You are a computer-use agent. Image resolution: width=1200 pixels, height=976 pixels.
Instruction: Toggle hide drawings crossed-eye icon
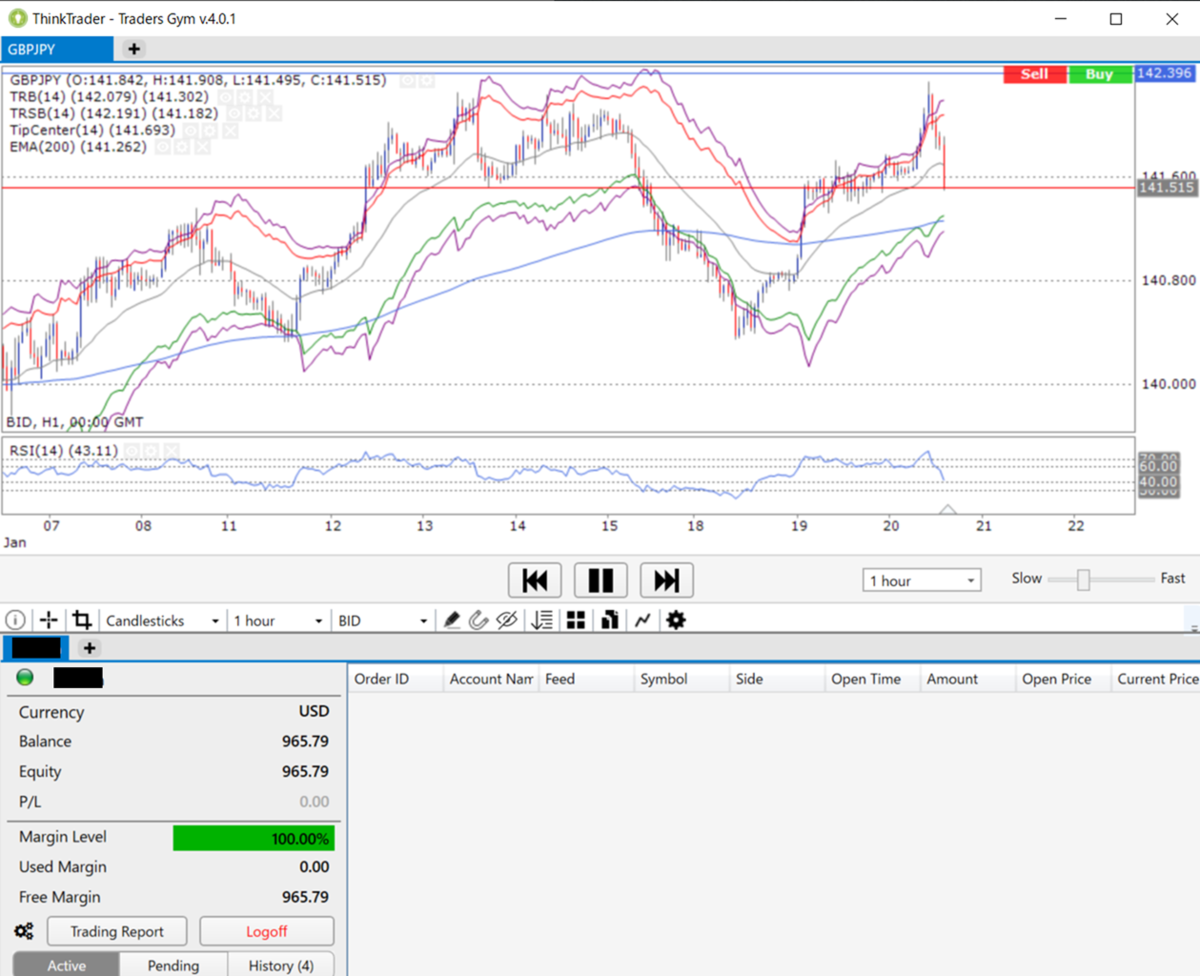pyautogui.click(x=507, y=621)
